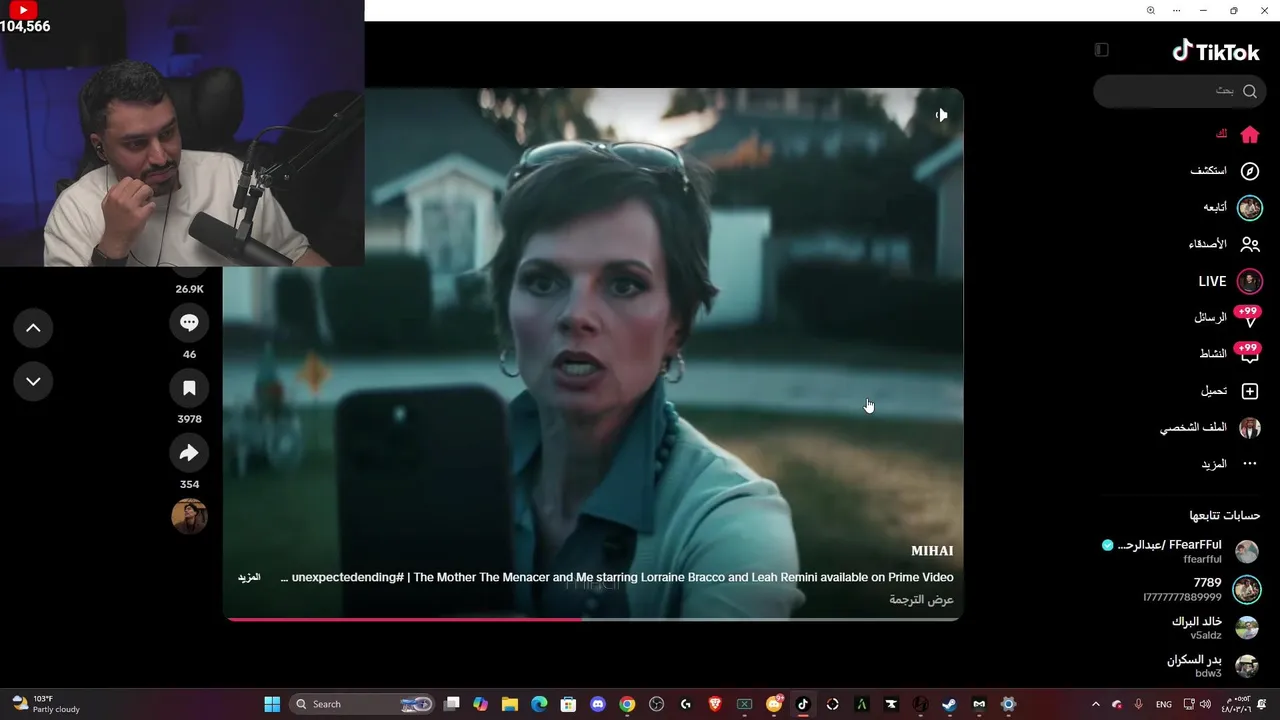
Task: Open TikTok For You home feed
Action: [1249, 134]
